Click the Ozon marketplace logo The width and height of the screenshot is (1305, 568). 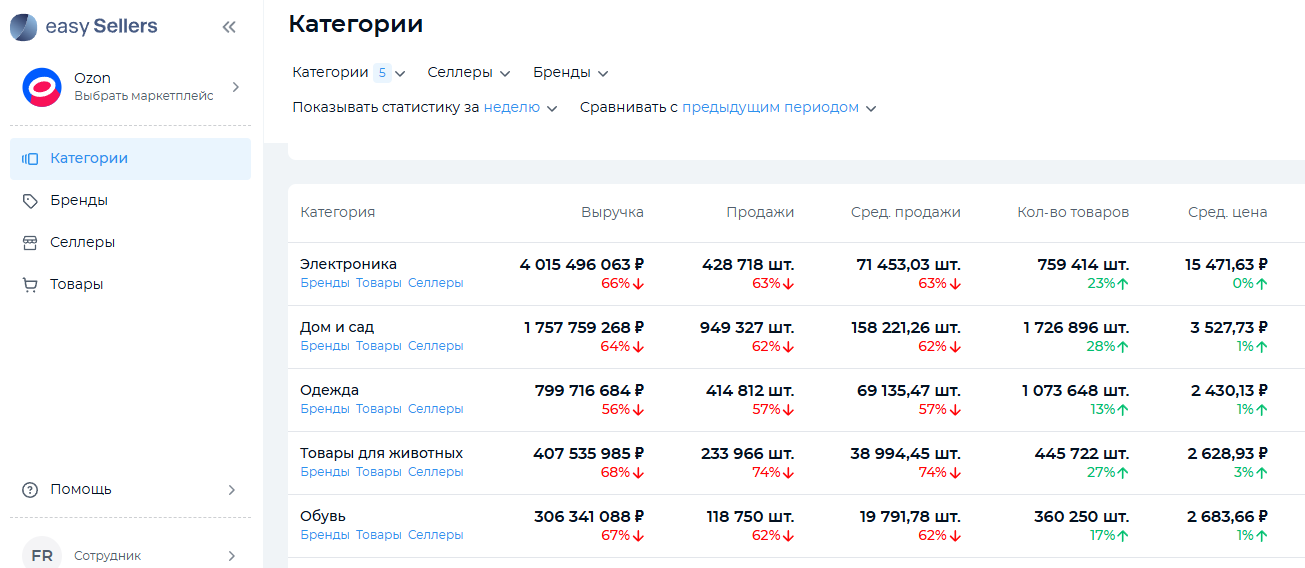(x=42, y=87)
